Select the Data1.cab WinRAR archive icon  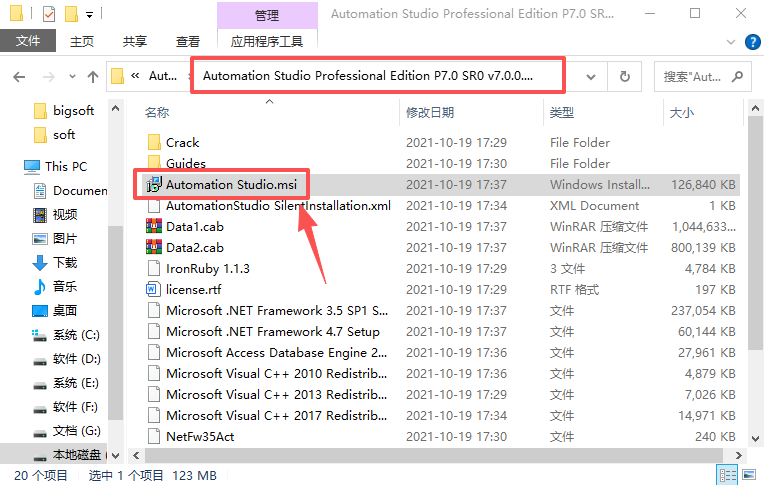153,227
